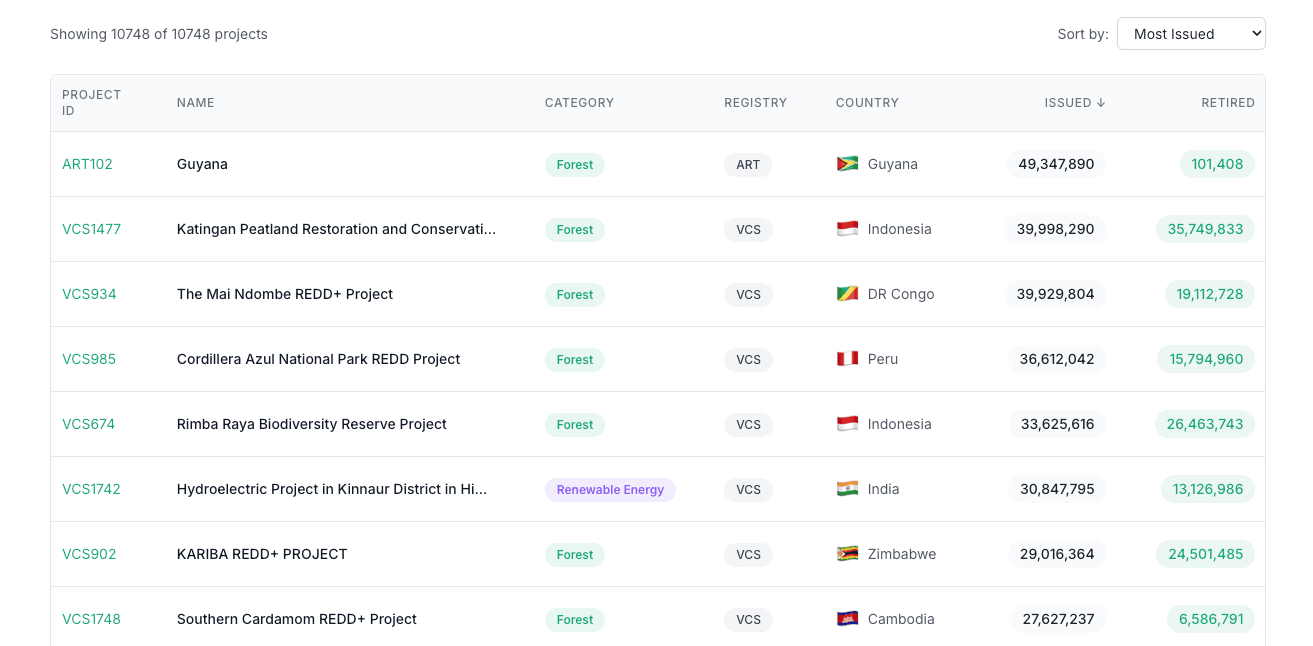
Task: Toggle the VCS registry badge on VCS934 row
Action: pyautogui.click(x=748, y=294)
